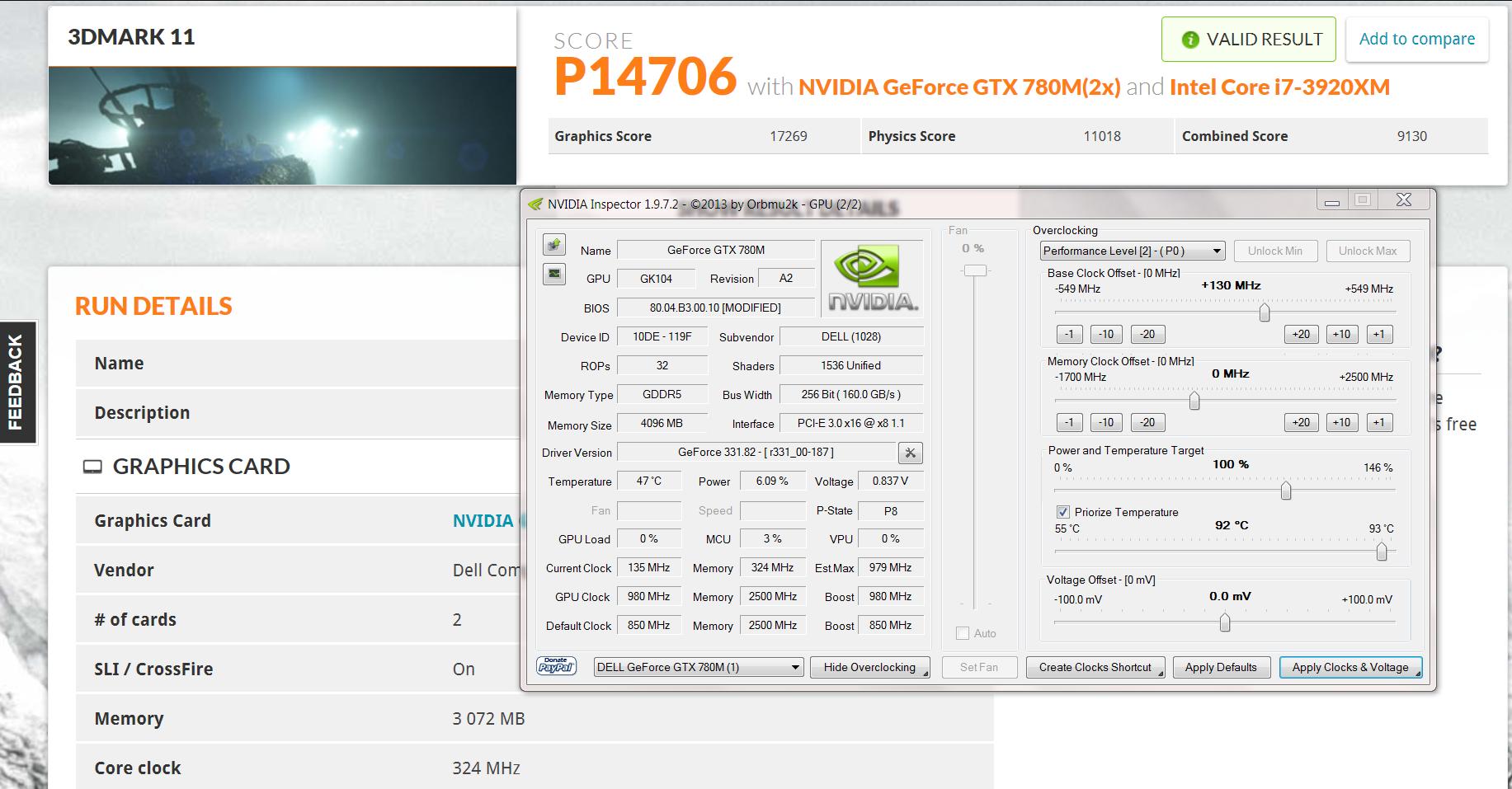Click +1 under Base Clock Offset
The width and height of the screenshot is (1512, 789).
pyautogui.click(x=1379, y=334)
